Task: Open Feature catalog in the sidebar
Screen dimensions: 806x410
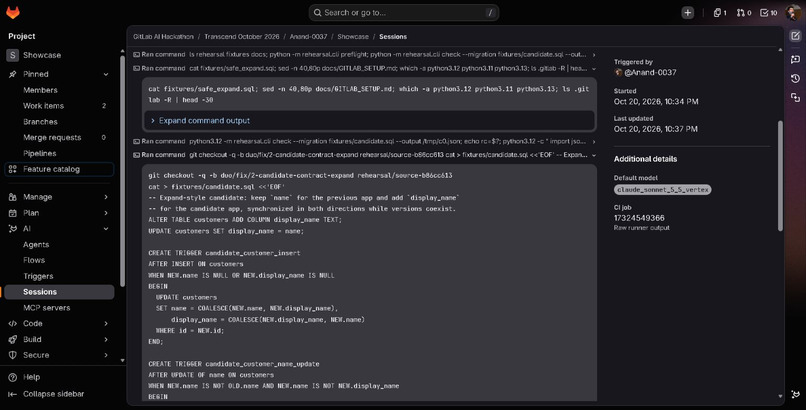Action: pos(59,169)
